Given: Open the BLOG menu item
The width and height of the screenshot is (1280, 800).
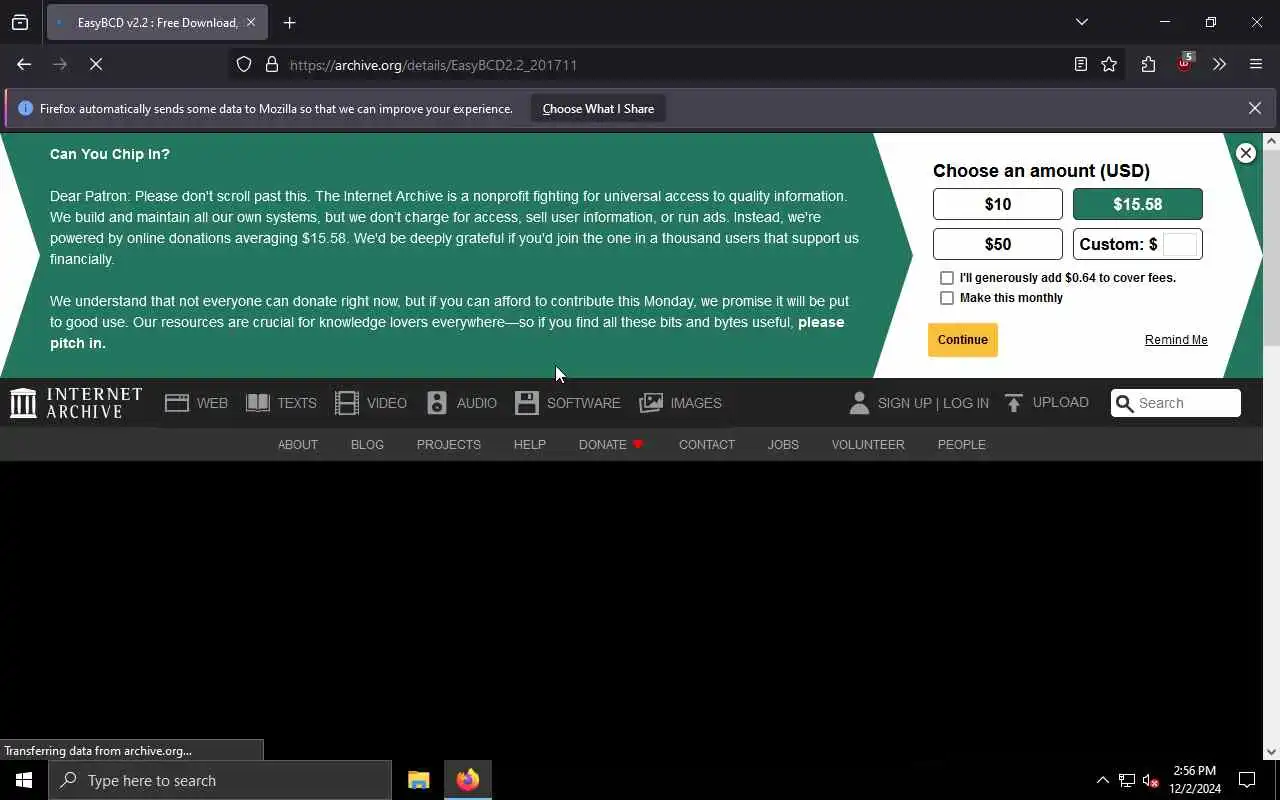Looking at the screenshot, I should coord(367,445).
